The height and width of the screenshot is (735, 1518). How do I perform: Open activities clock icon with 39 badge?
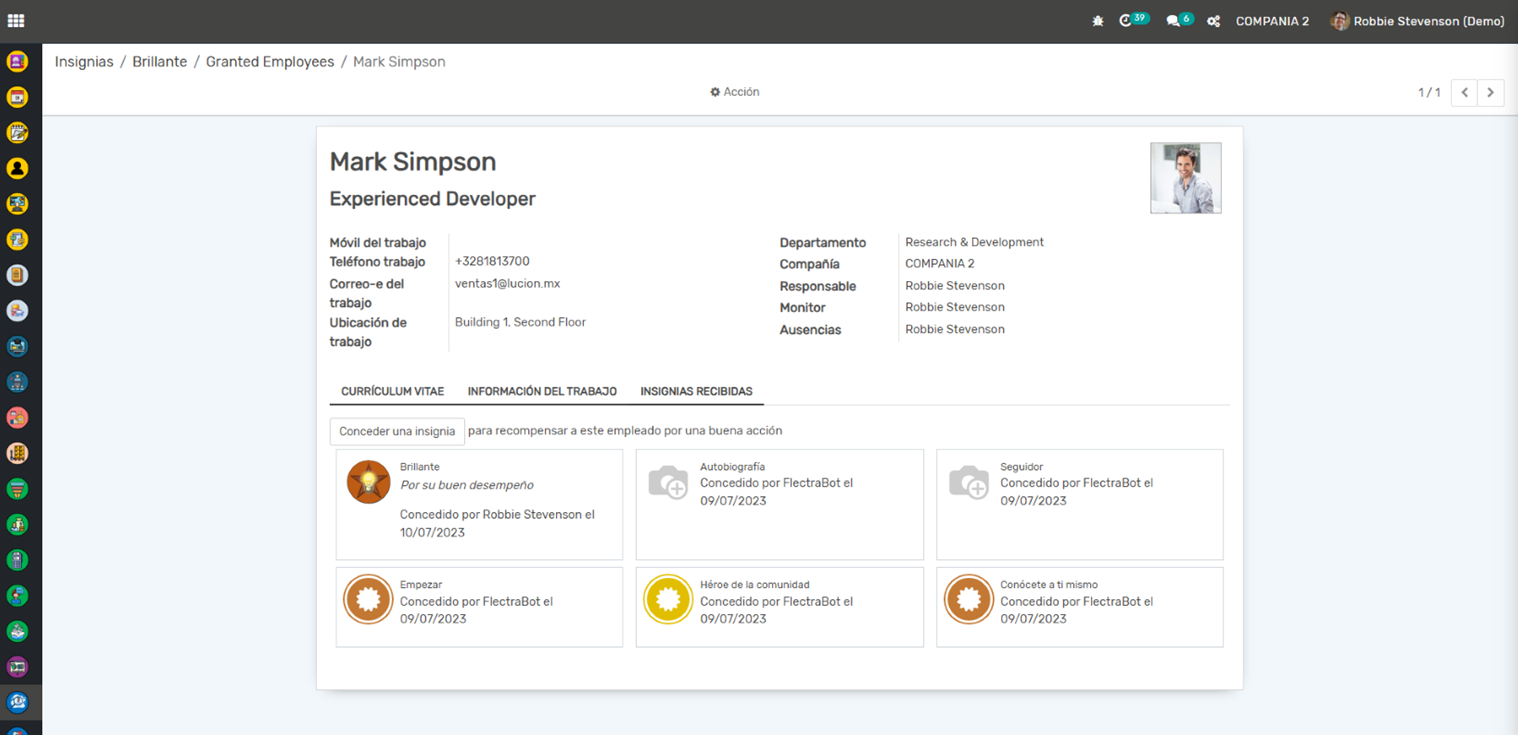coord(1127,21)
